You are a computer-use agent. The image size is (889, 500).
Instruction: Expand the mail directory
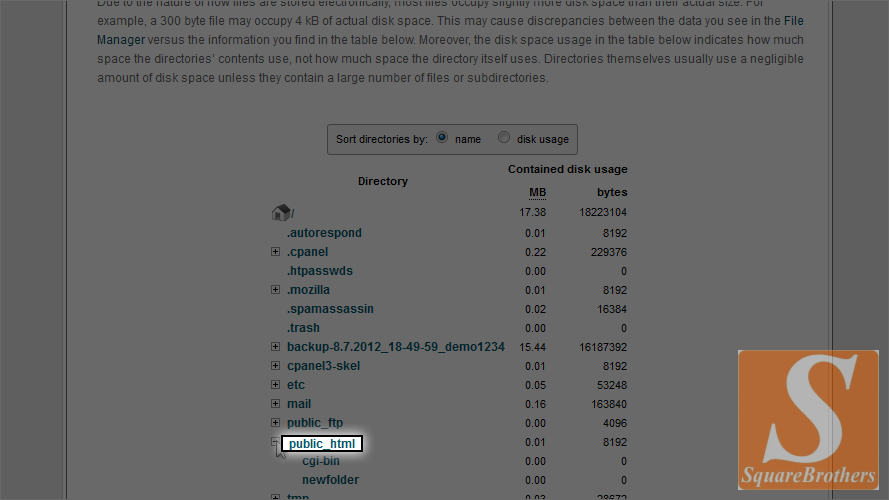pyautogui.click(x=276, y=404)
